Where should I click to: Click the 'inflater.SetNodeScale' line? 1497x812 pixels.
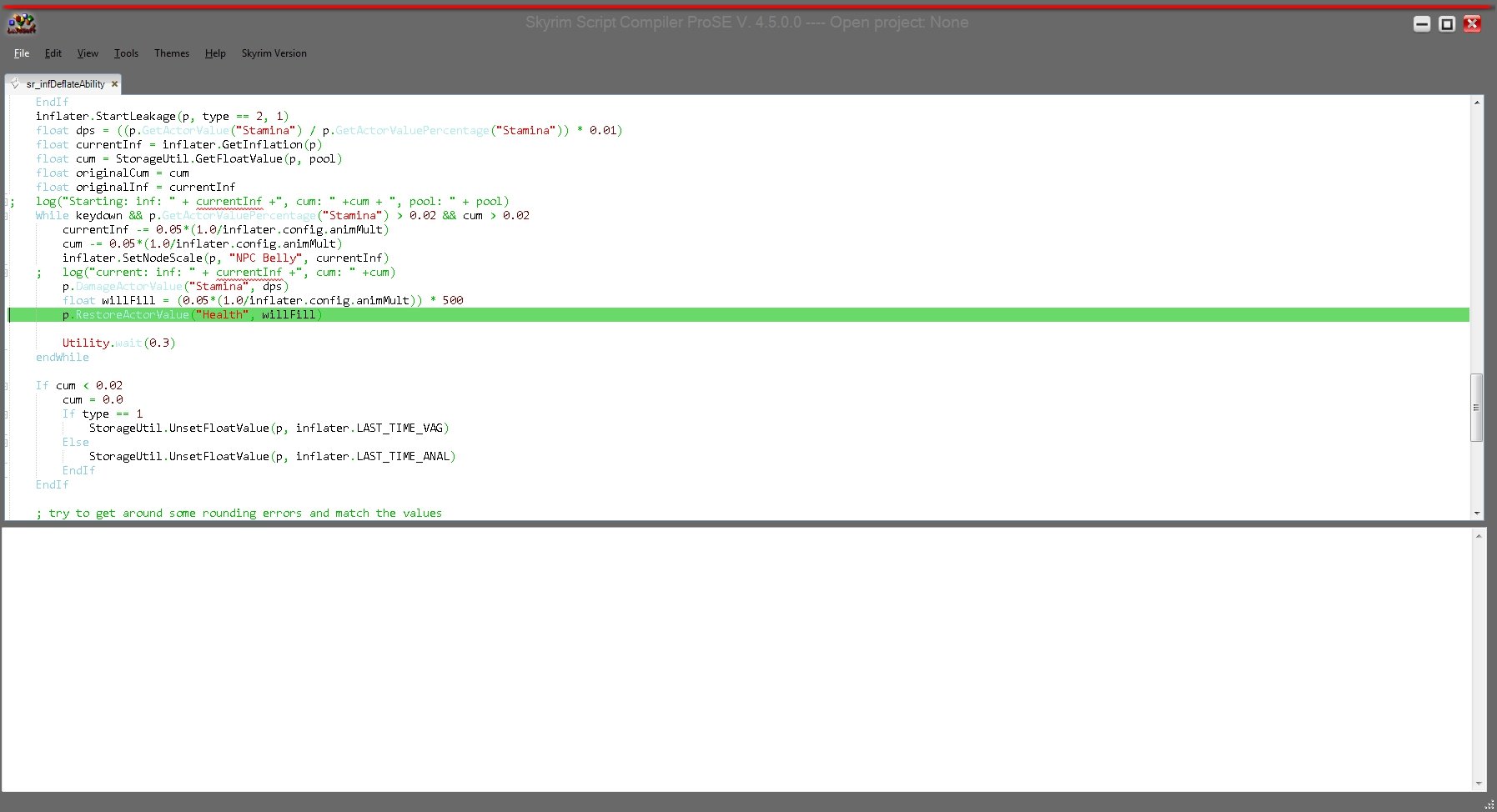coord(225,258)
